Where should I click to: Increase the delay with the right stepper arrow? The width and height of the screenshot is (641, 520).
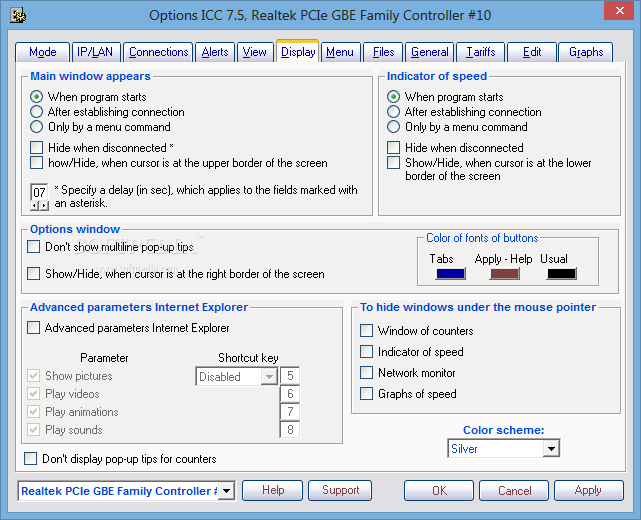click(x=44, y=206)
